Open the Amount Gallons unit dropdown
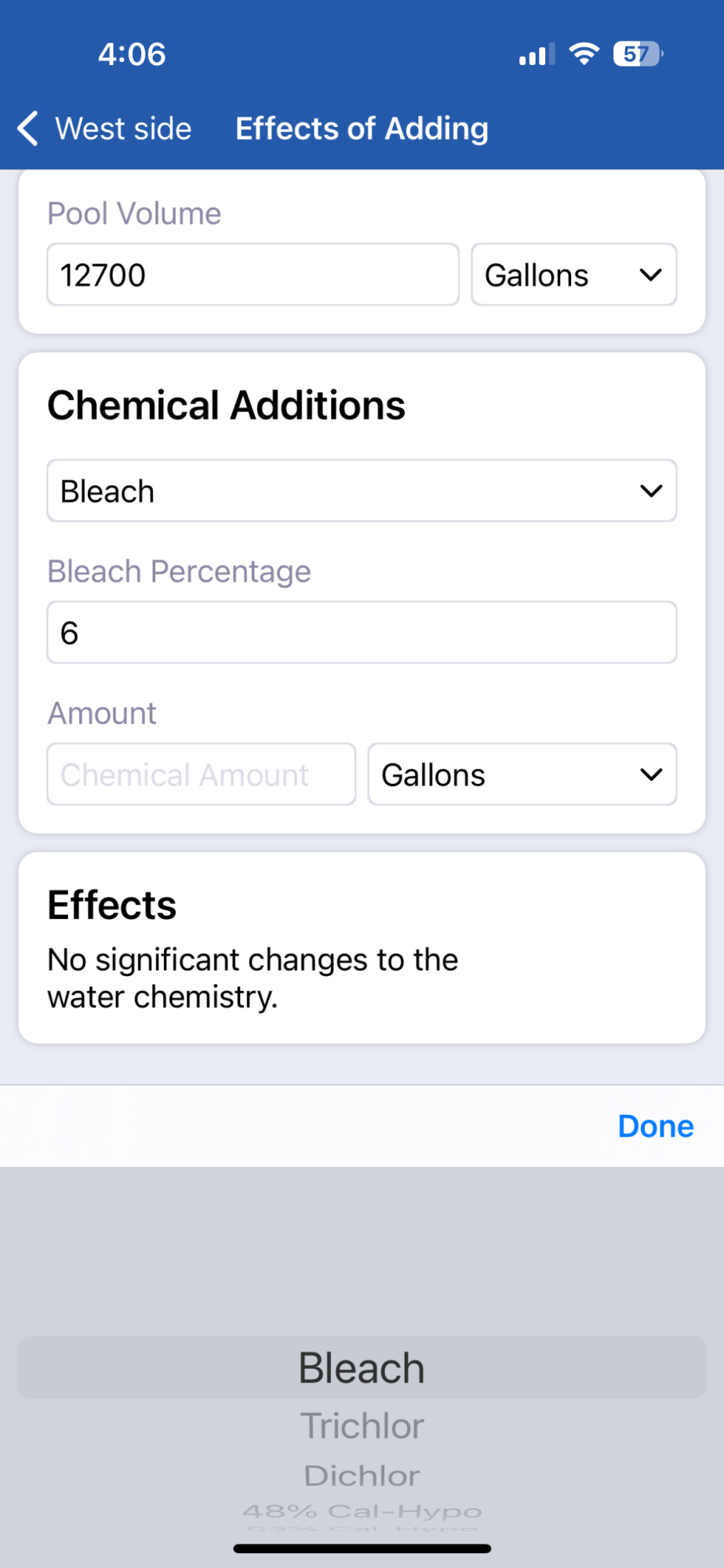Screen dimensions: 724x1568 tap(522, 775)
